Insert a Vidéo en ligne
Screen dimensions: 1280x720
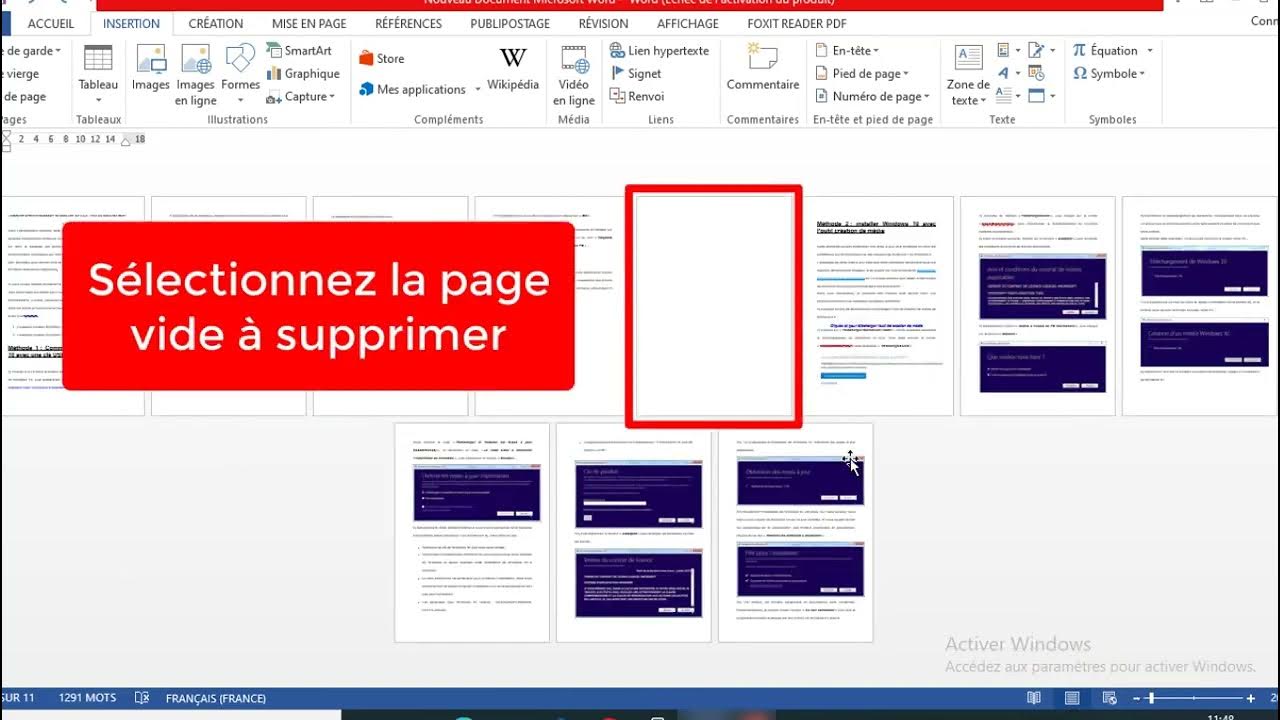574,75
